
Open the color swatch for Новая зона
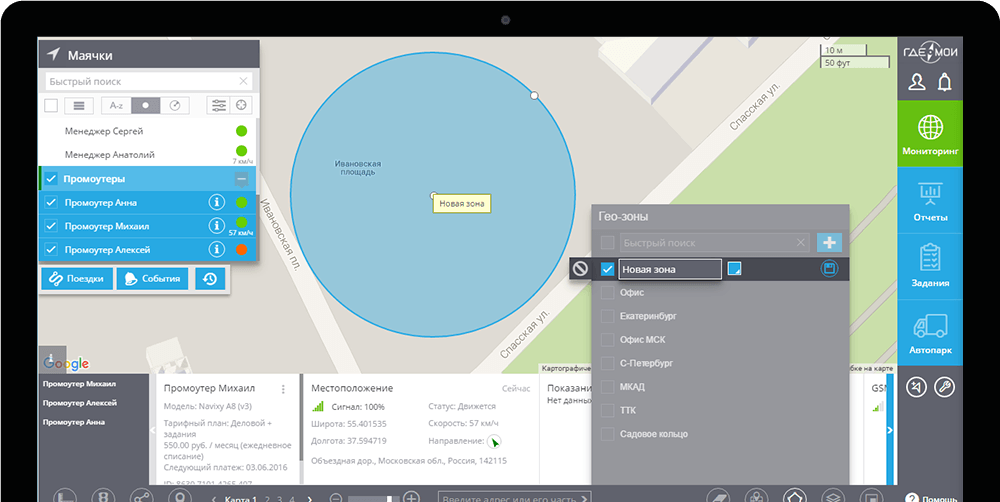coord(734,268)
